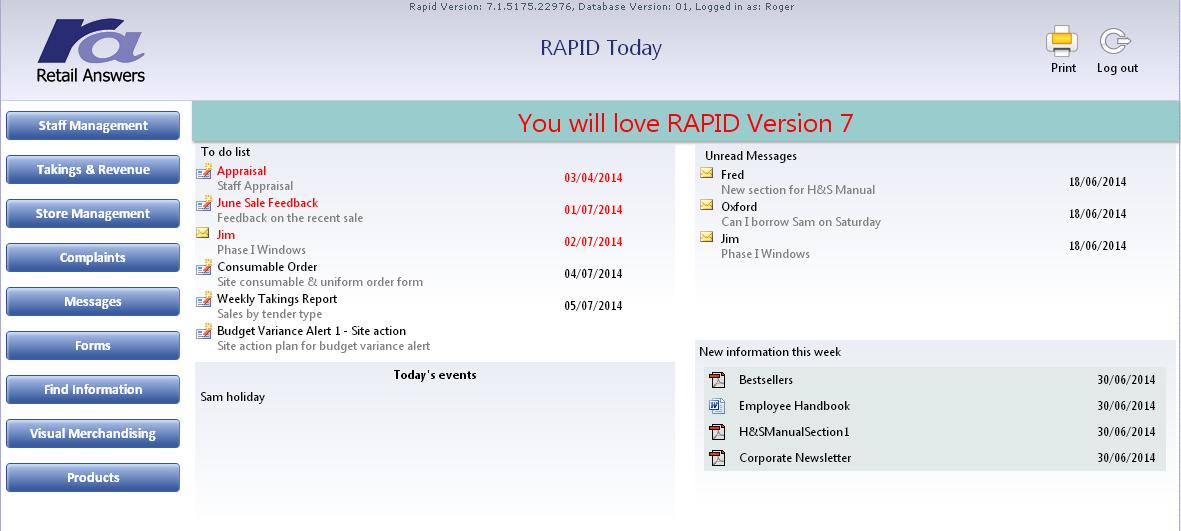Open Jim's to-do list message title

[226, 235]
